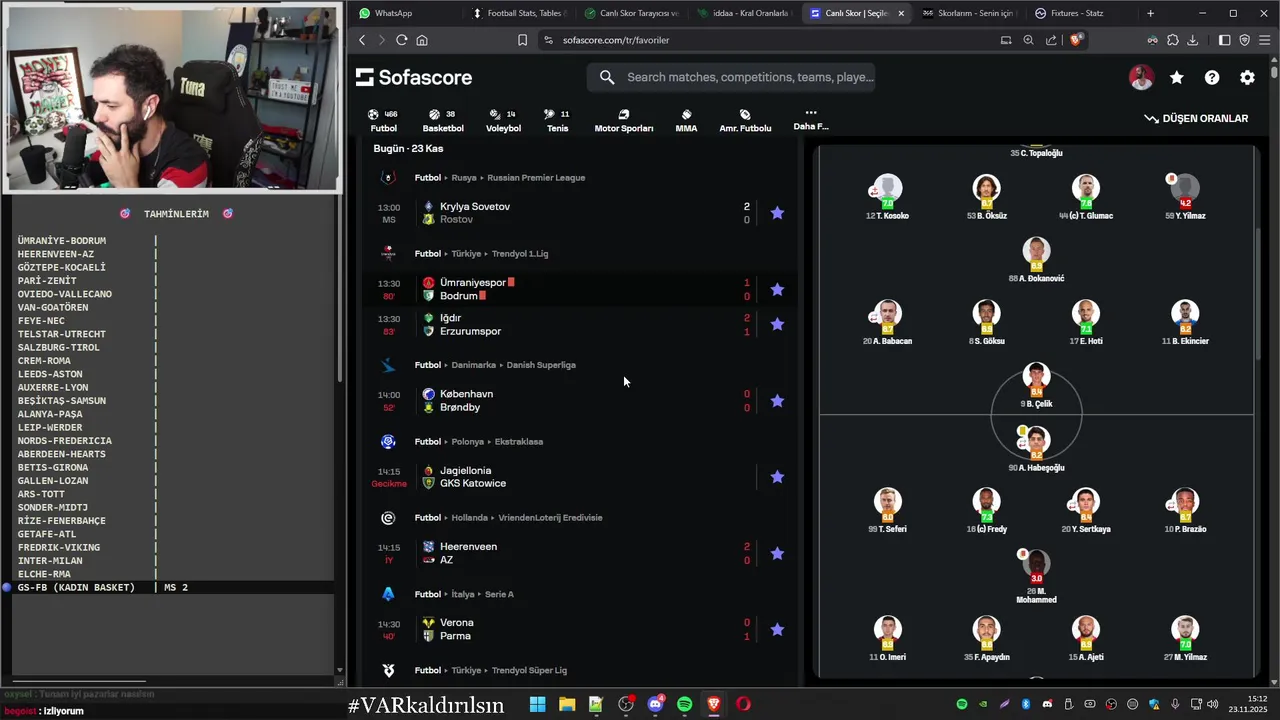The width and height of the screenshot is (1280, 720).
Task: Unfavorite the Verona vs Parma match
Action: tap(777, 630)
